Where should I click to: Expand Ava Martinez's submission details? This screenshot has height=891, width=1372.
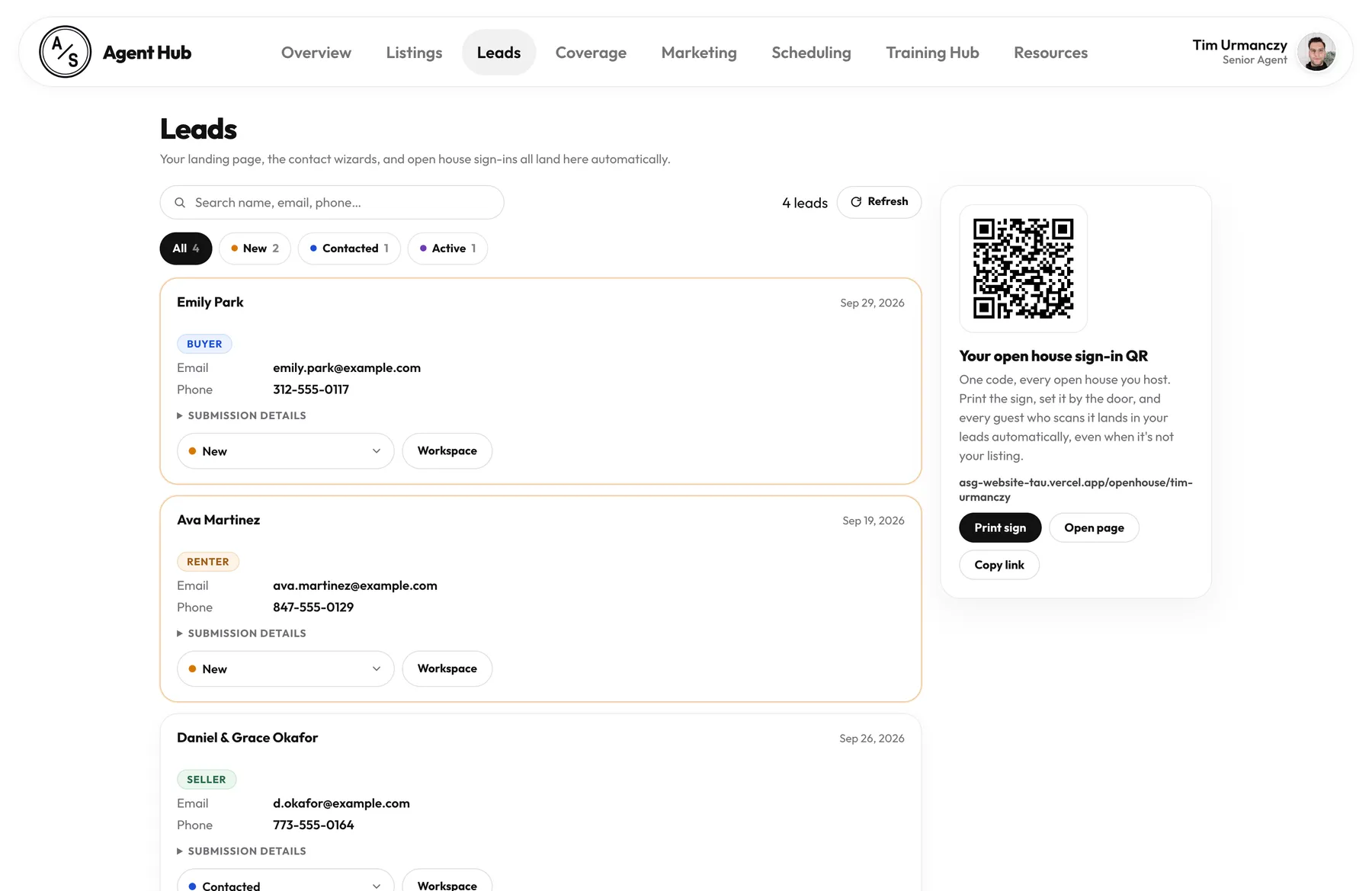pyautogui.click(x=242, y=633)
